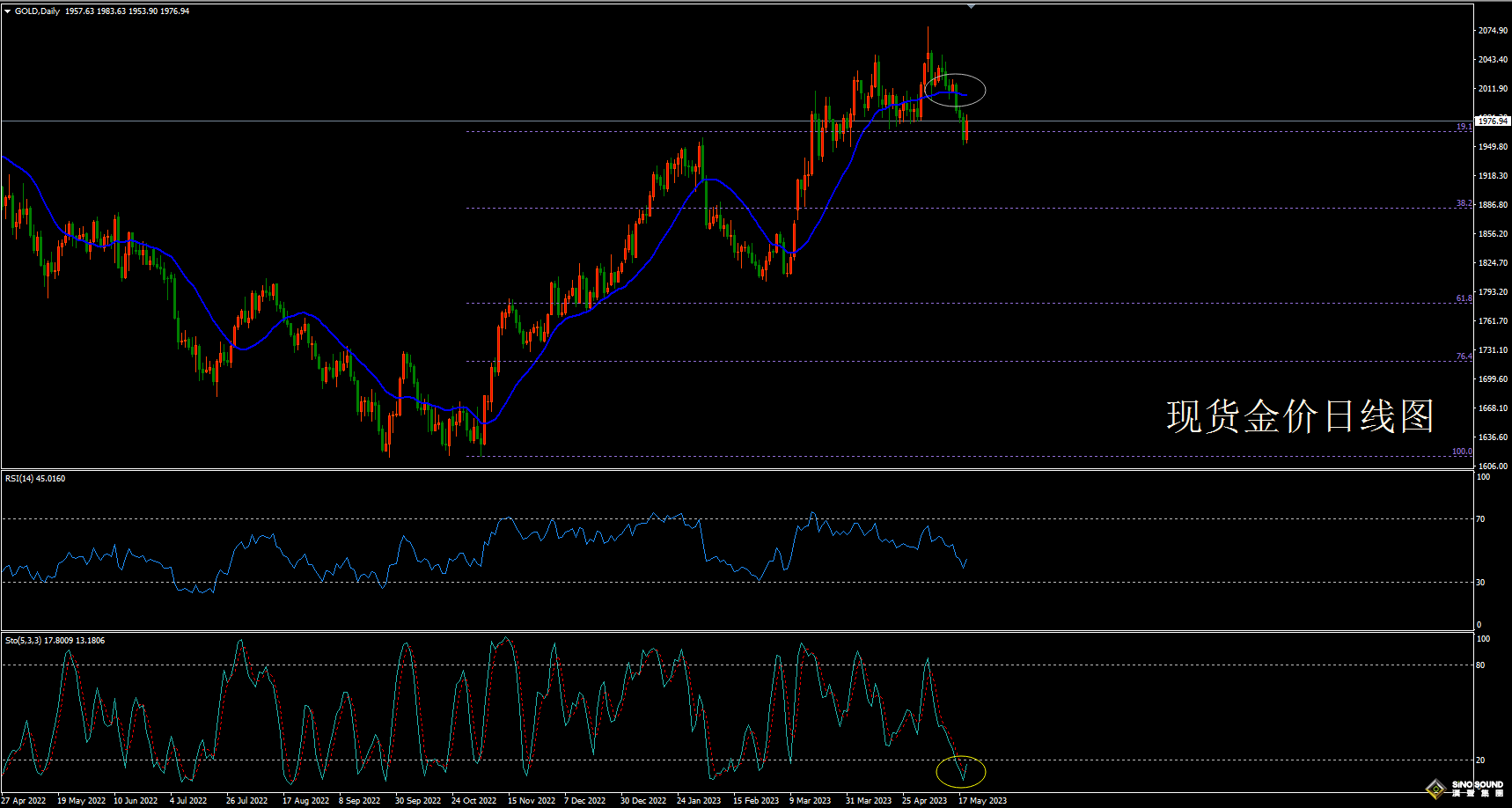Click the 17 May 2023 date label
Screen dimensions: 1512x808
pyautogui.click(x=982, y=801)
